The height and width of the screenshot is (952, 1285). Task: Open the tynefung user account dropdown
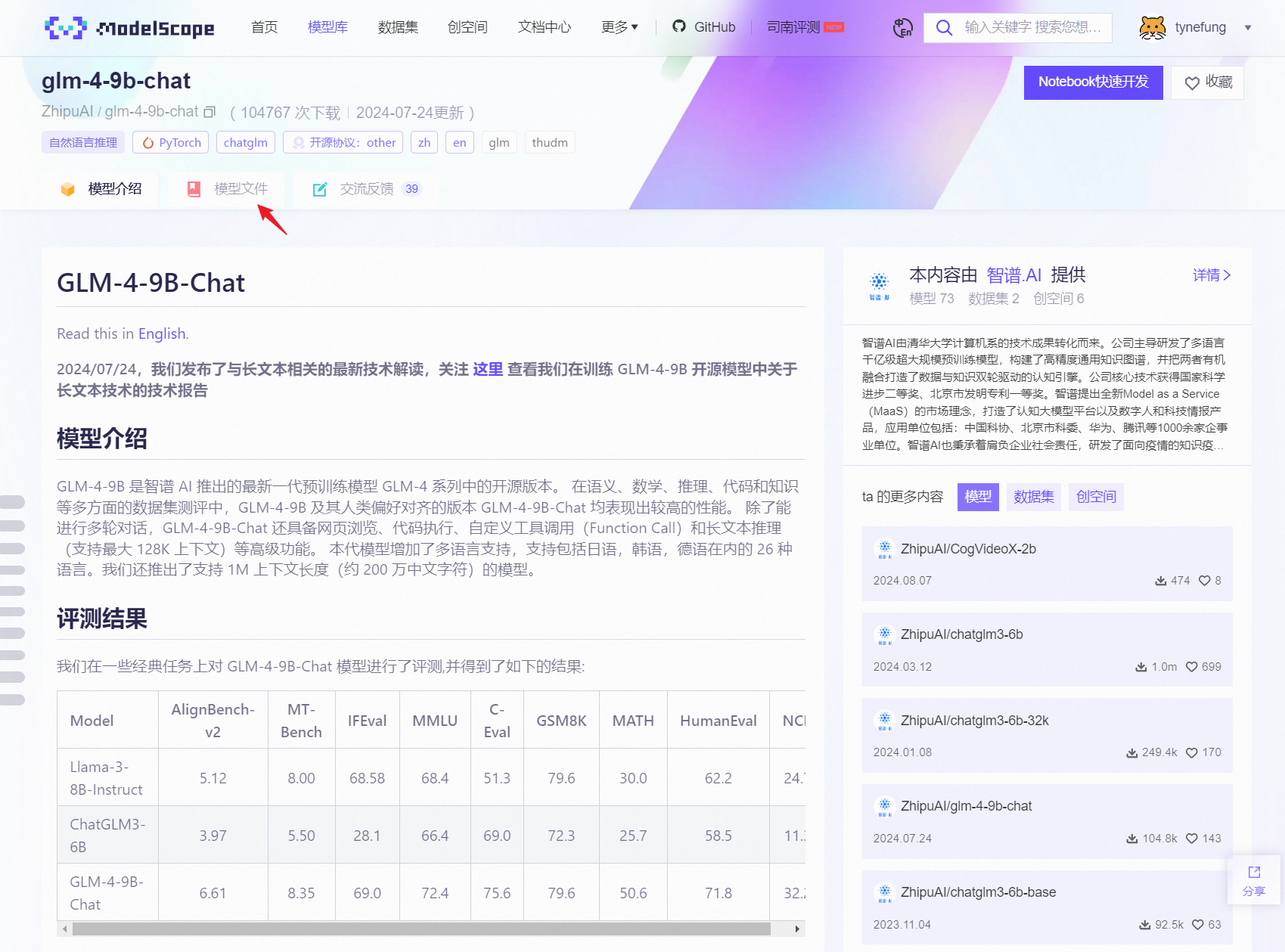pos(1247,28)
